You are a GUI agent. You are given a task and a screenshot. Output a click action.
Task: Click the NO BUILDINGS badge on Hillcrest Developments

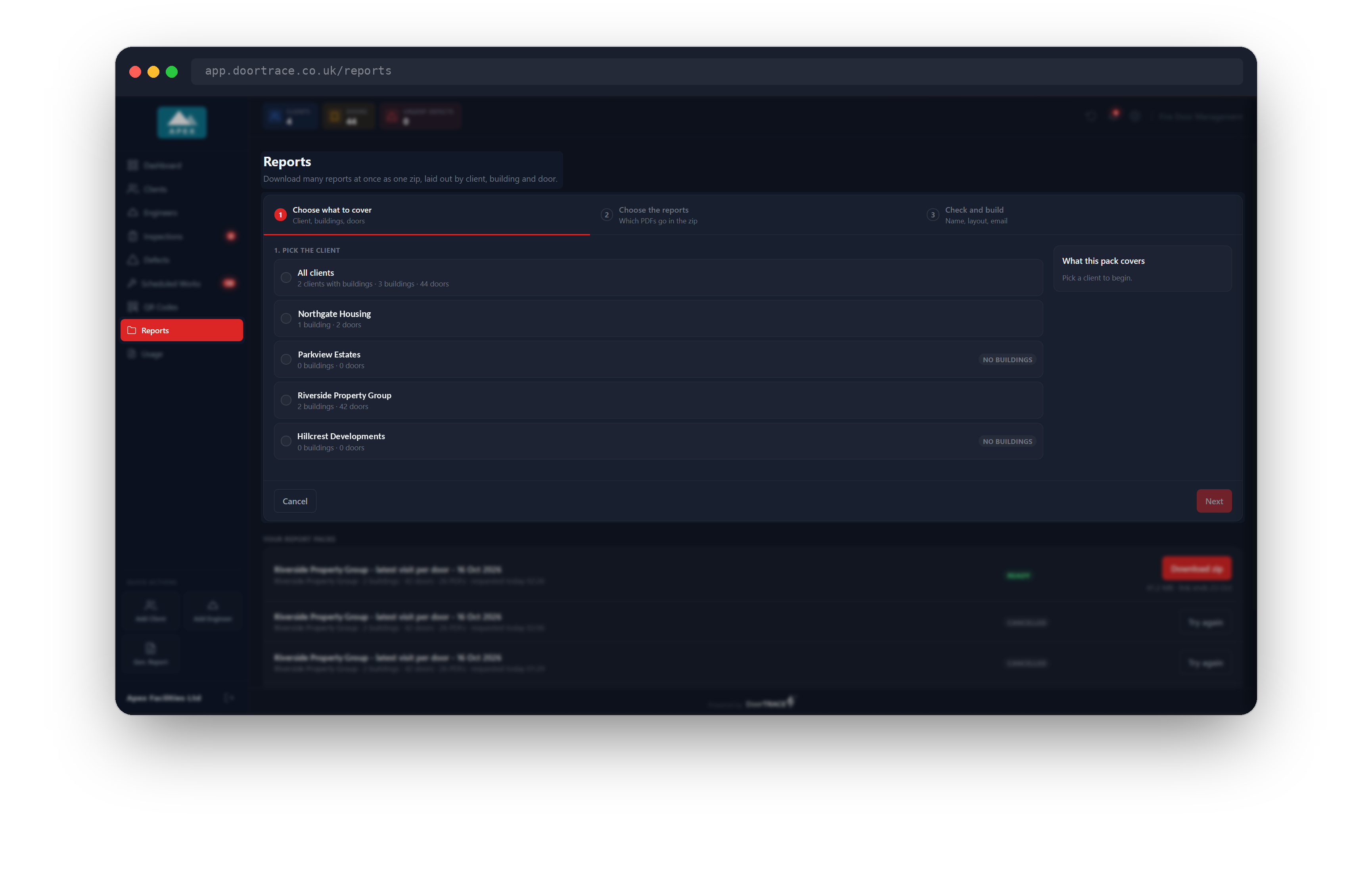tap(1007, 442)
